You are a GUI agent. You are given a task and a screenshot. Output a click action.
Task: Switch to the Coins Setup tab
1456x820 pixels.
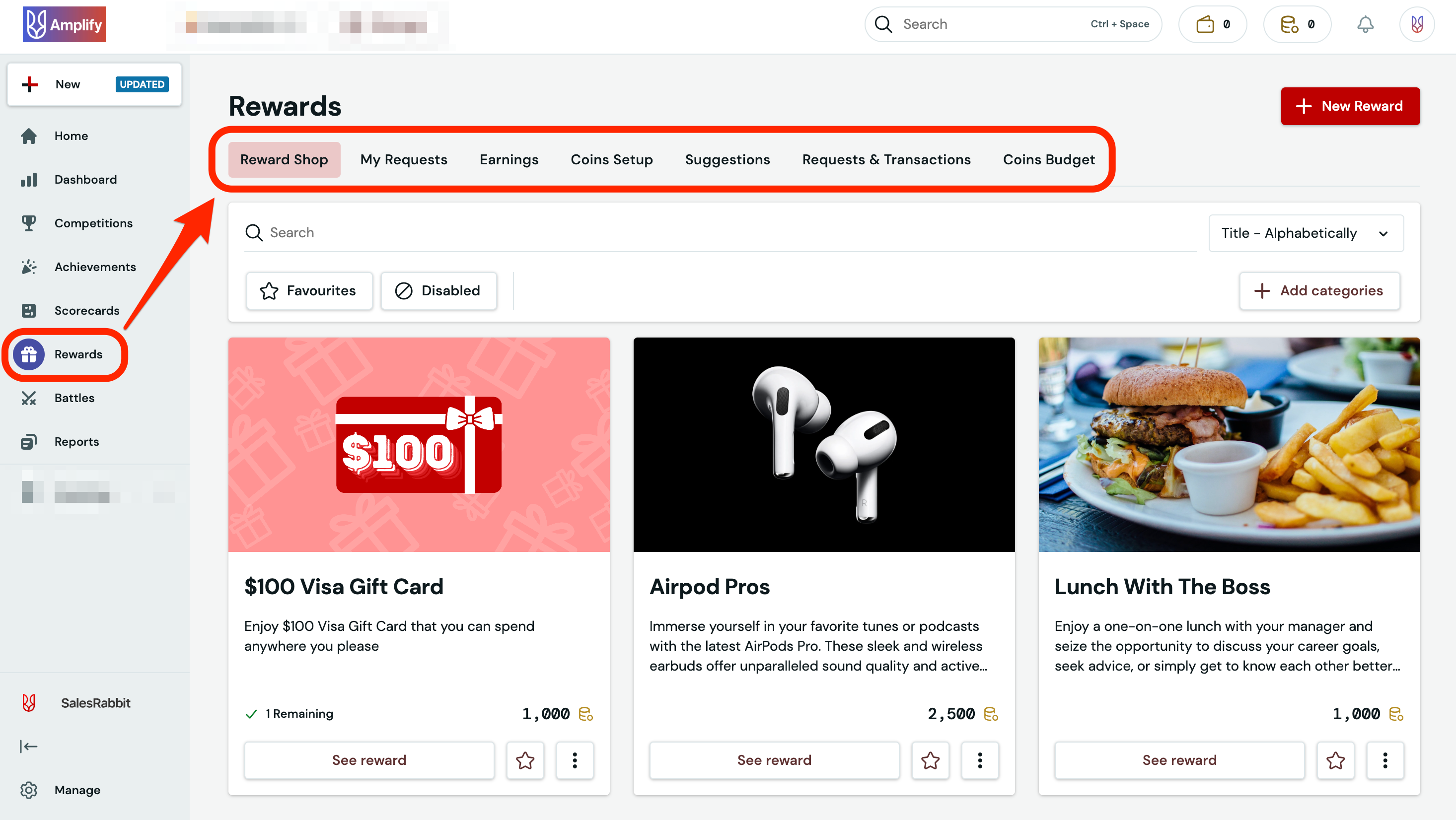coord(612,159)
